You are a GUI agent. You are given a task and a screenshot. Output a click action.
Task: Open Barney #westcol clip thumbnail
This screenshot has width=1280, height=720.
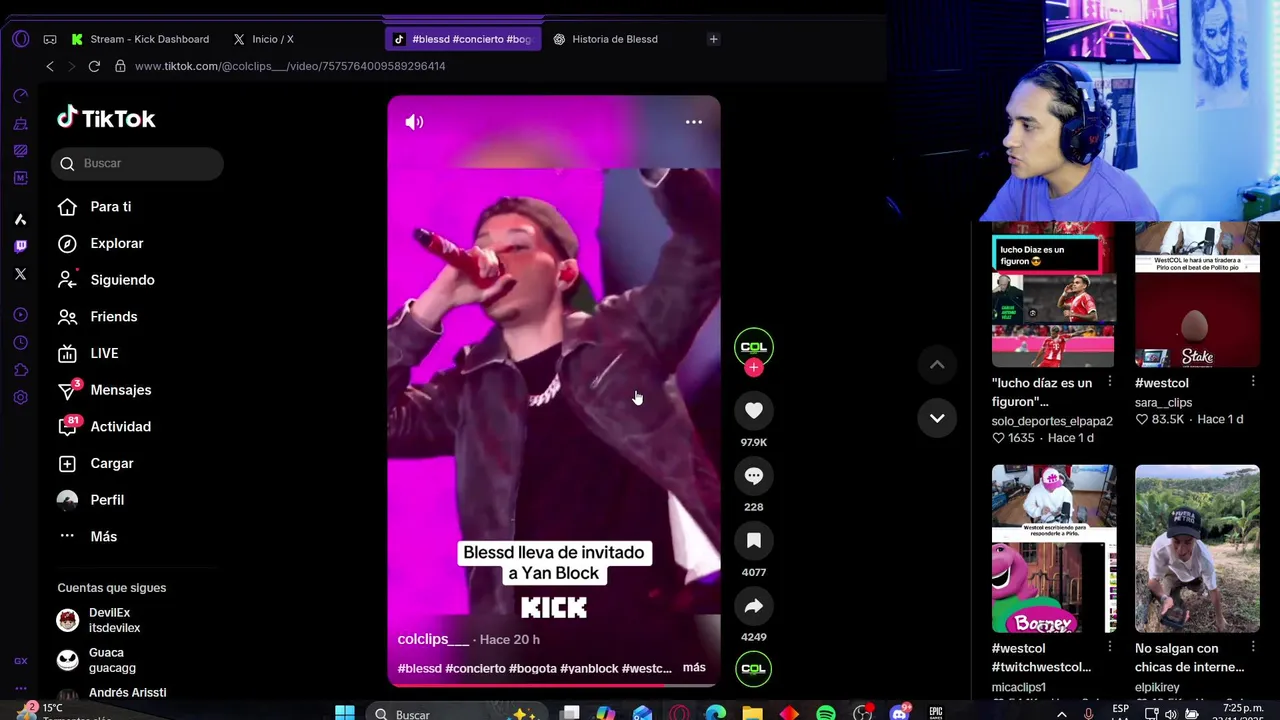(x=1054, y=548)
